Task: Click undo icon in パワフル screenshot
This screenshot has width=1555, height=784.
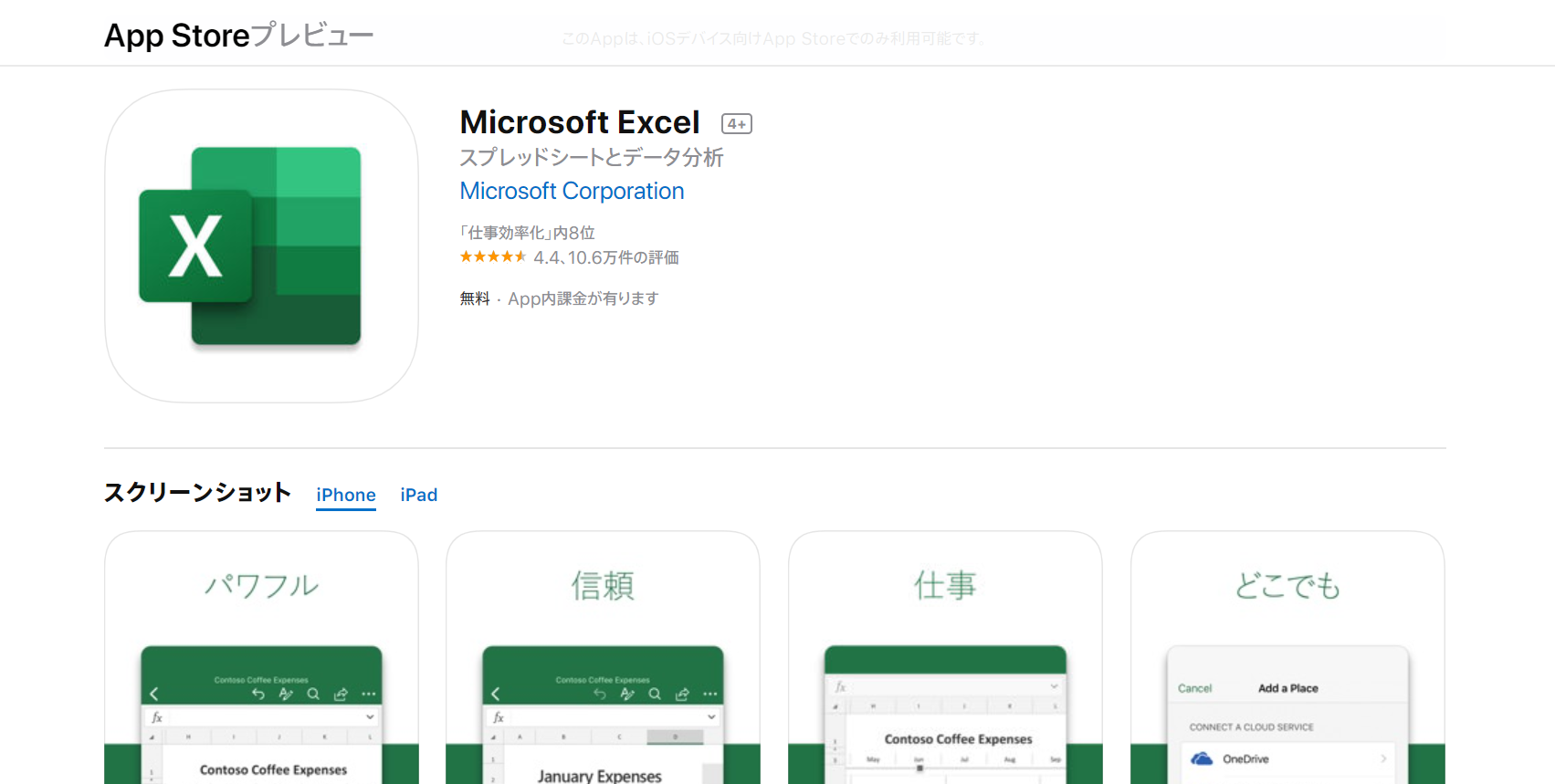Action: [258, 695]
